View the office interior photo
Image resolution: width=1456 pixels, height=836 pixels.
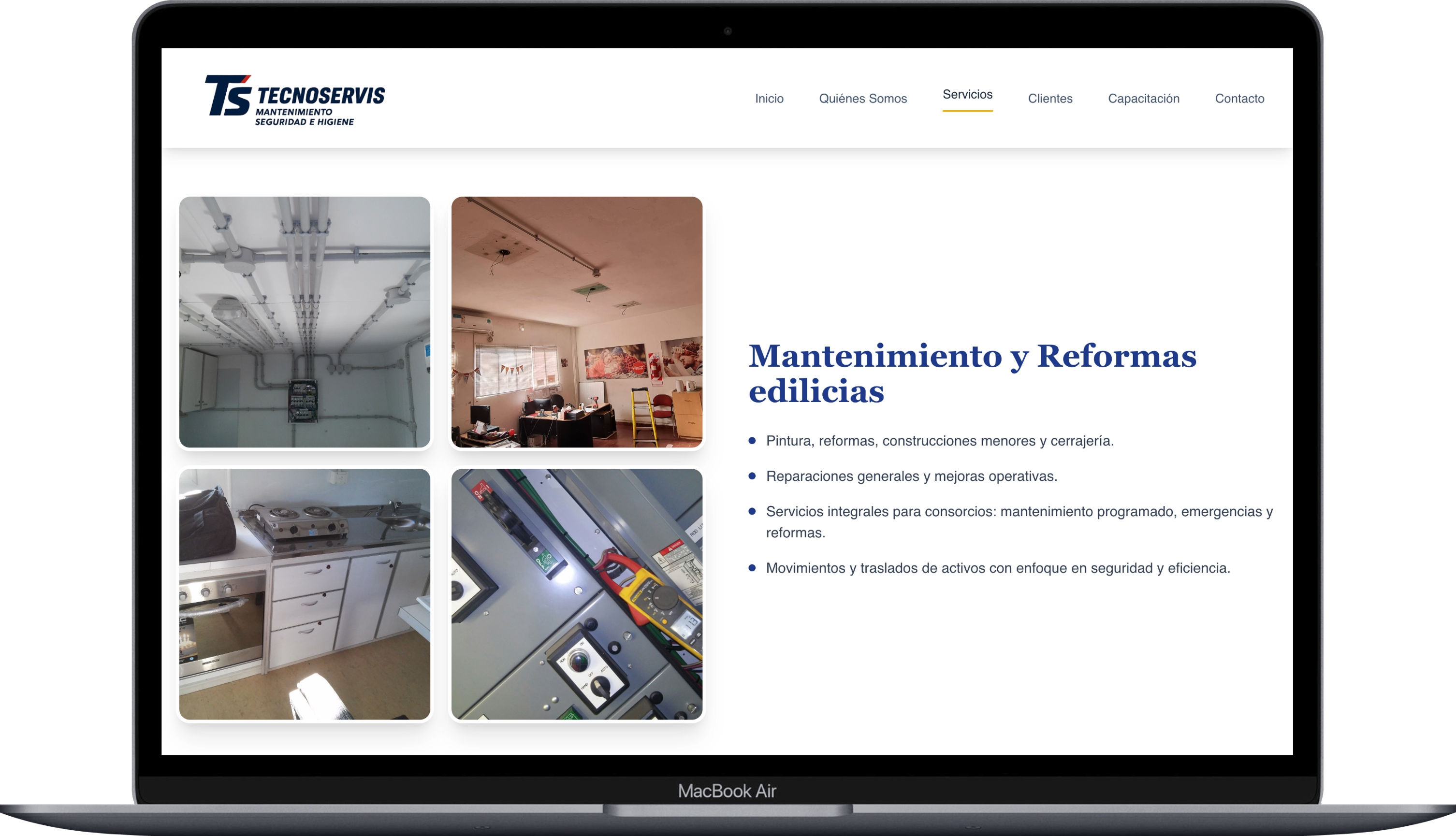[x=576, y=322]
